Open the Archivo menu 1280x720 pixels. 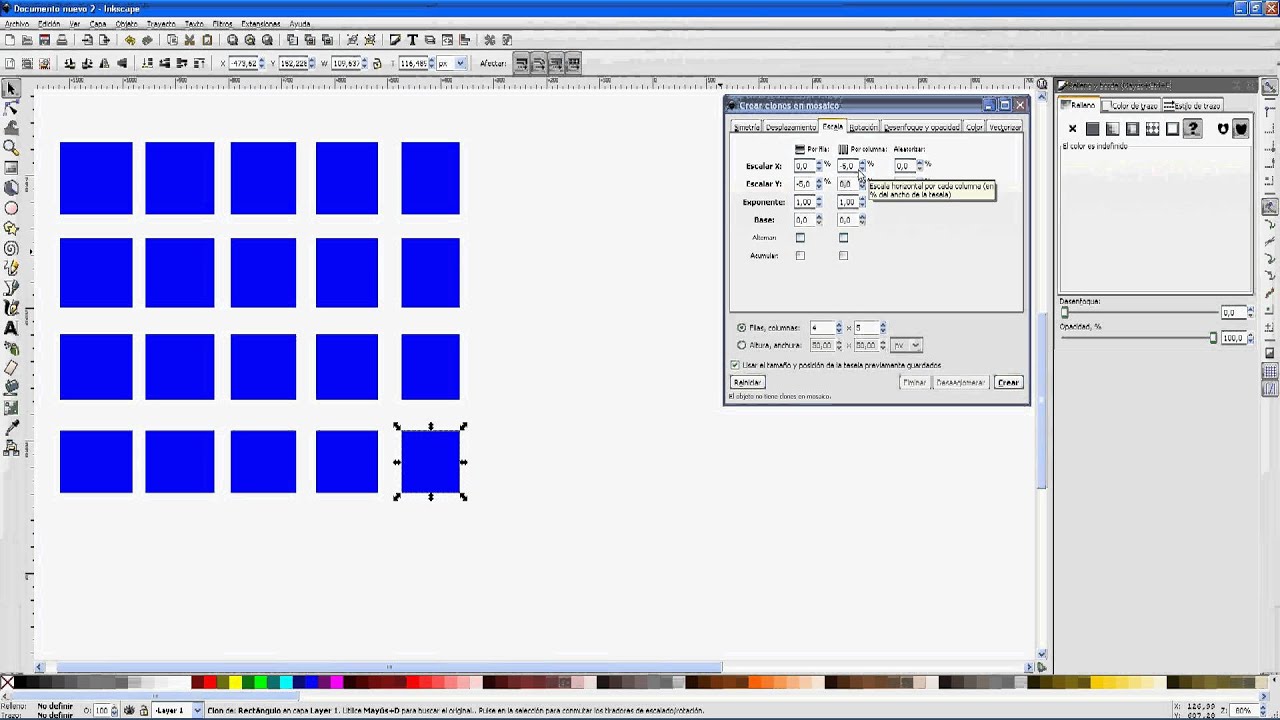click(x=17, y=23)
